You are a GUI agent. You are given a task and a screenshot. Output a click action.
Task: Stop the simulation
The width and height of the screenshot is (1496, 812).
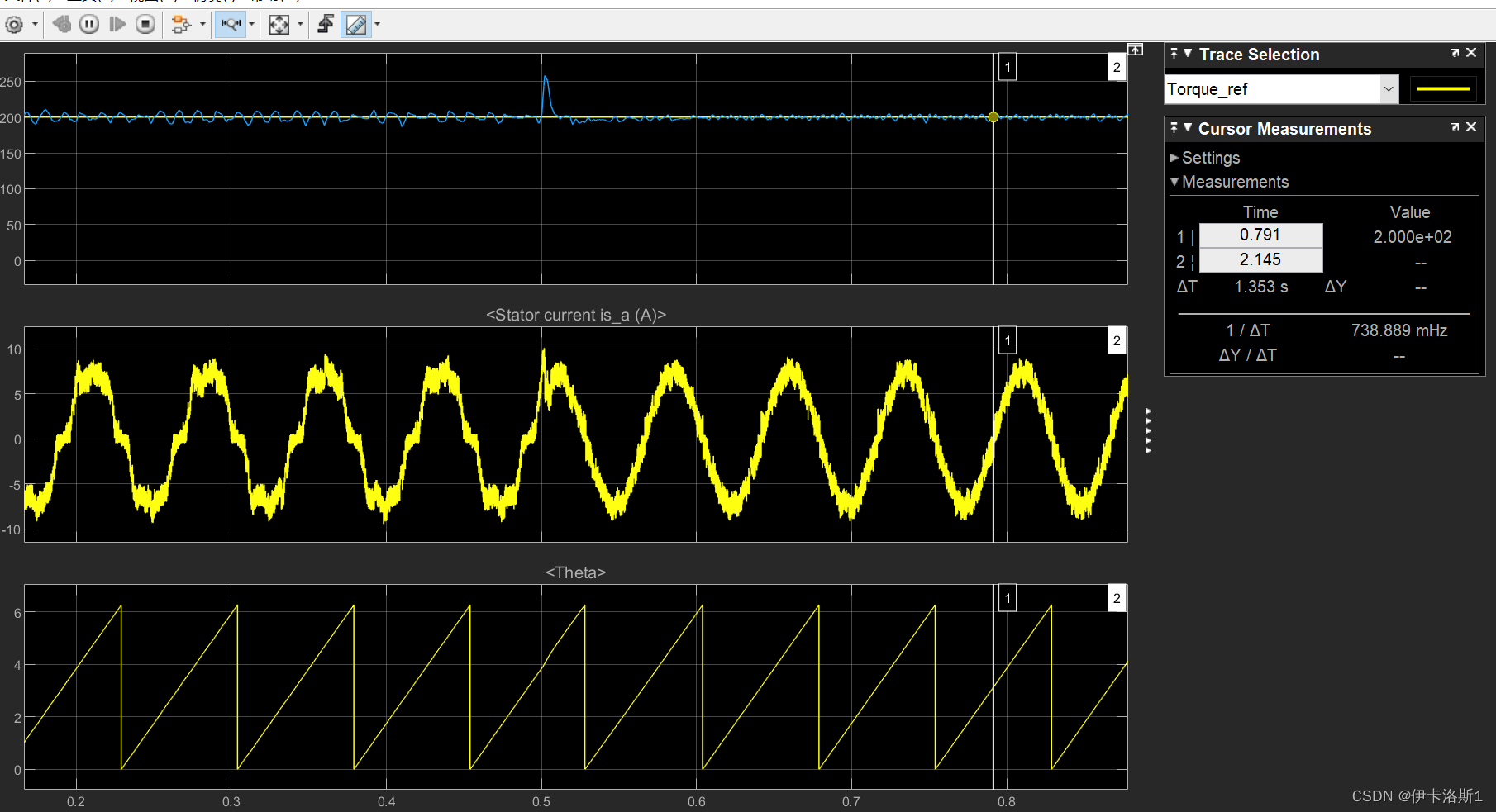pyautogui.click(x=145, y=24)
